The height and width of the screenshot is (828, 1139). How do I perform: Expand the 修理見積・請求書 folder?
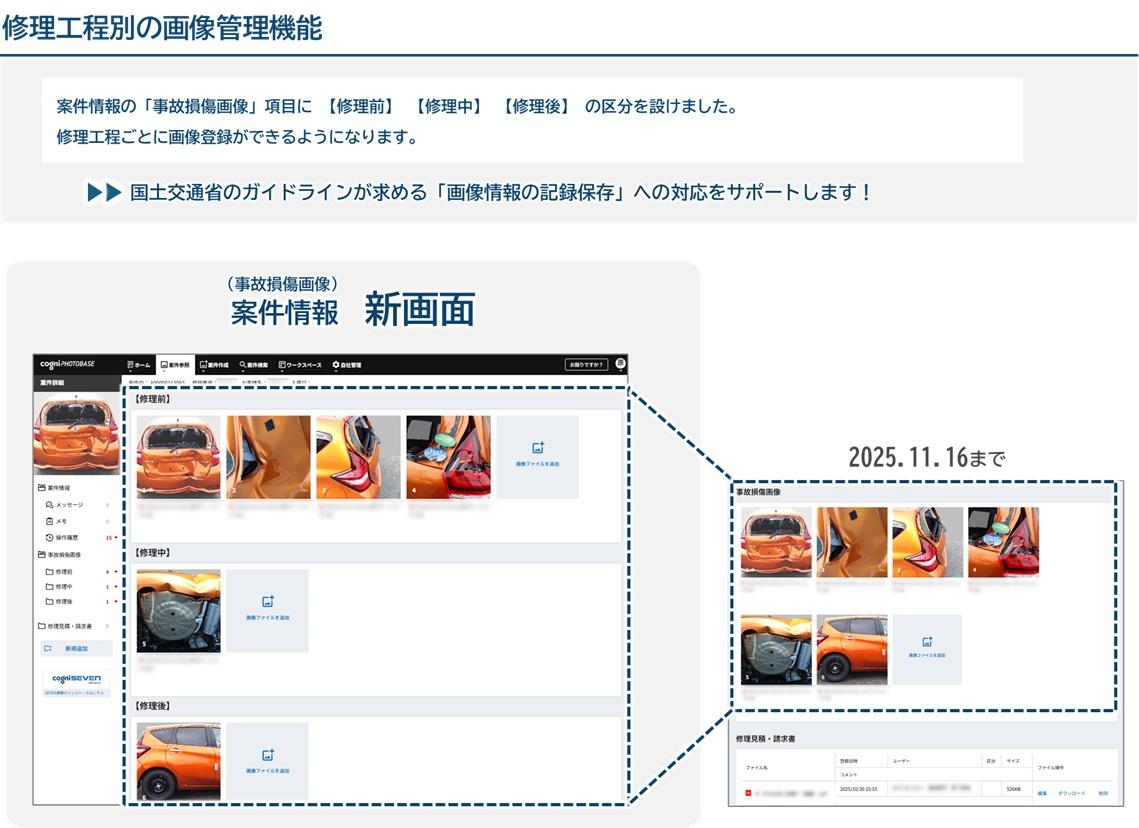[70, 625]
